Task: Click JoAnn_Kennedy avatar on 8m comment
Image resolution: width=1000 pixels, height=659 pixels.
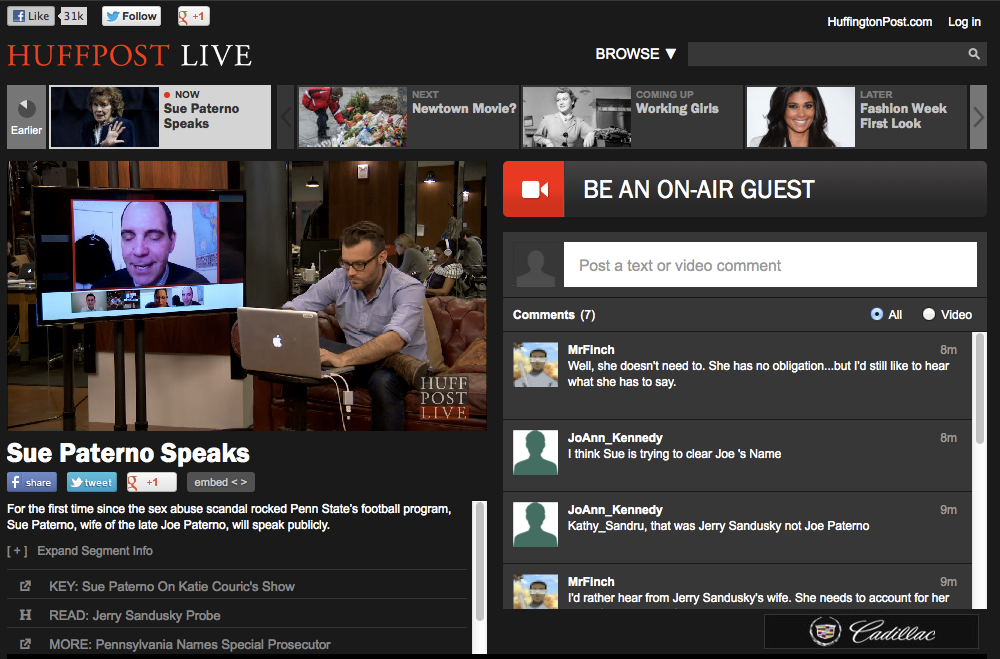Action: [x=535, y=452]
